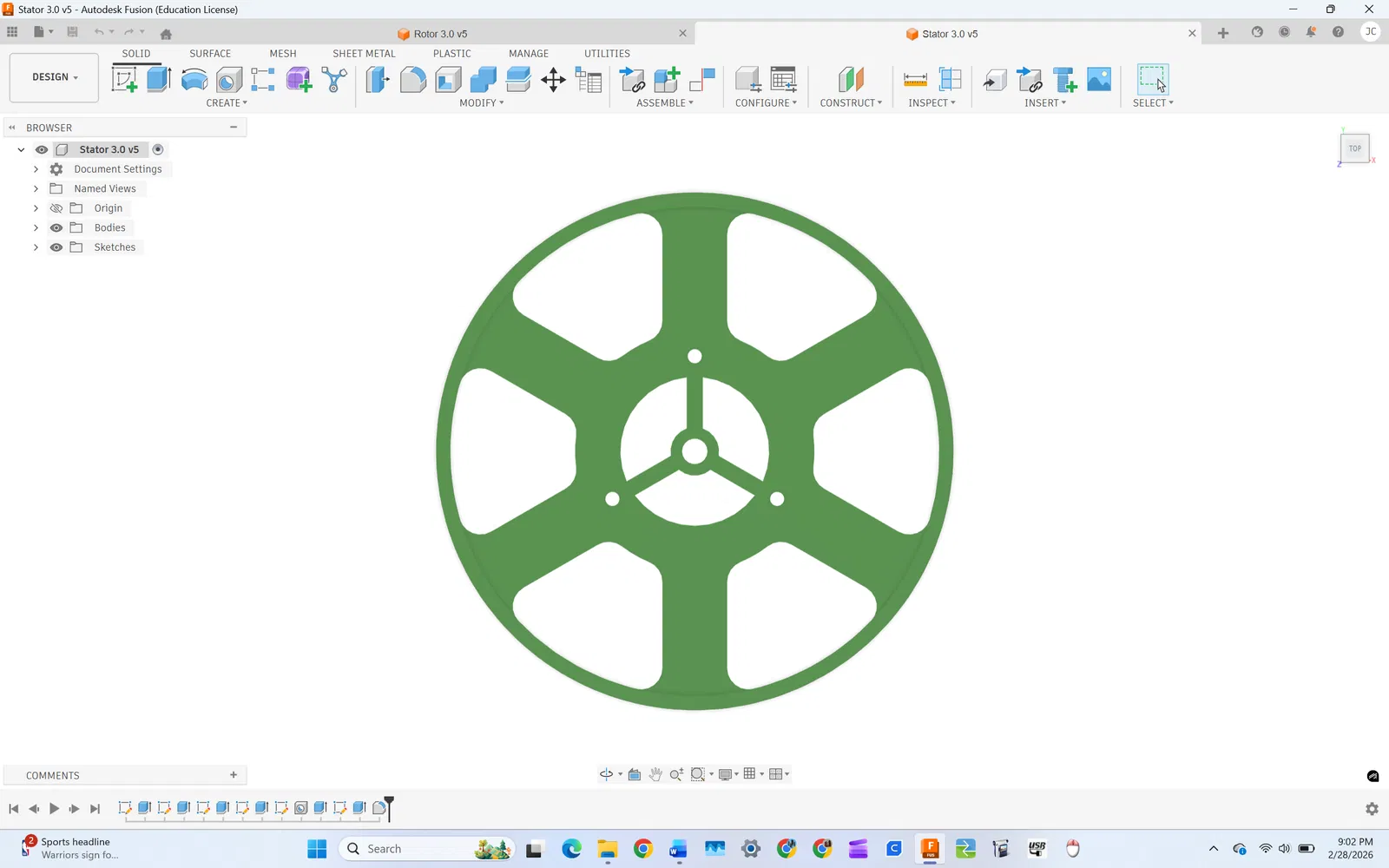This screenshot has width=1389, height=868.
Task: Use the Combine tool
Action: [483, 80]
